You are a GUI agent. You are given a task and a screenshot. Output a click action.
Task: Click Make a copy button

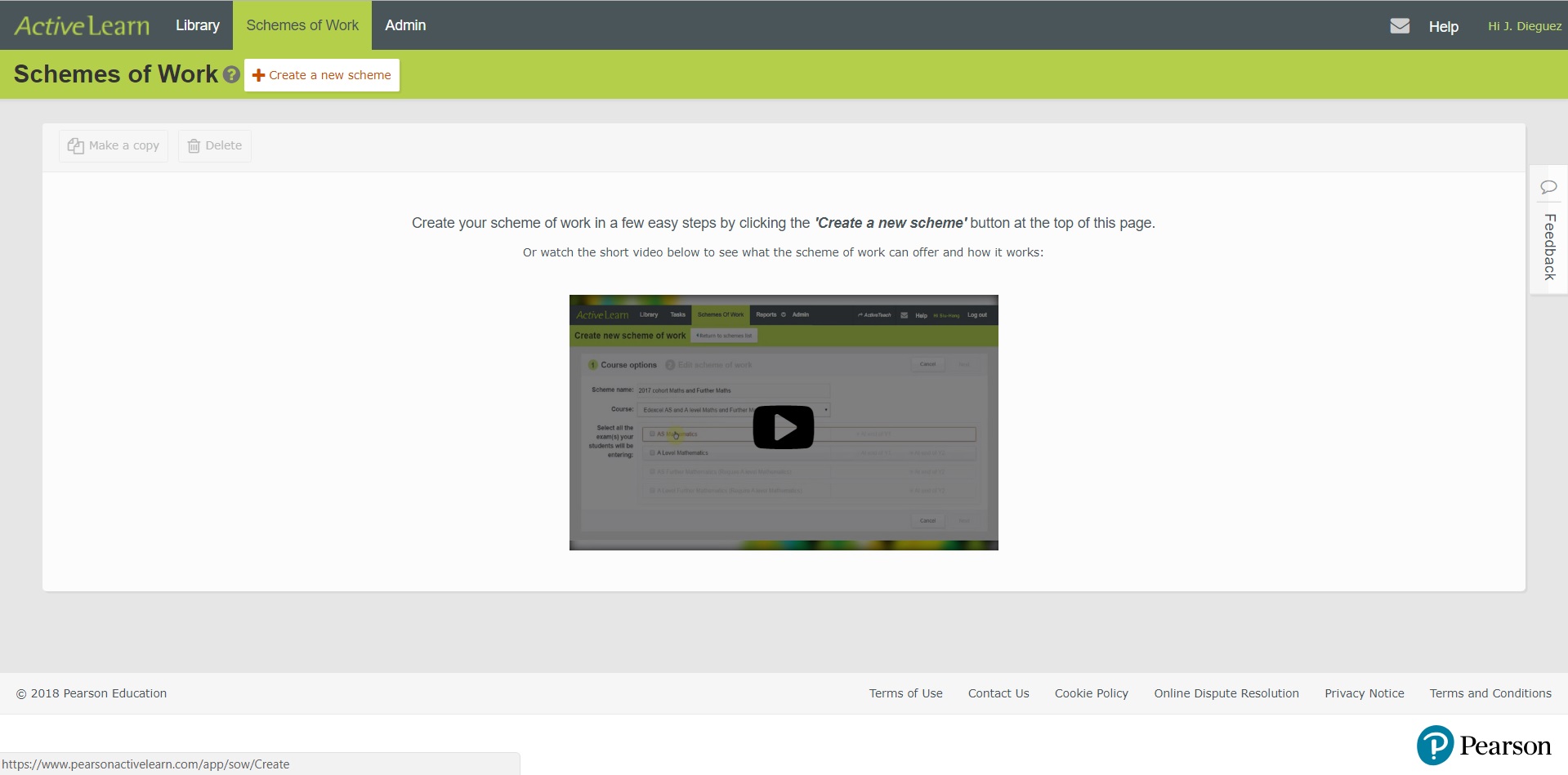114,146
